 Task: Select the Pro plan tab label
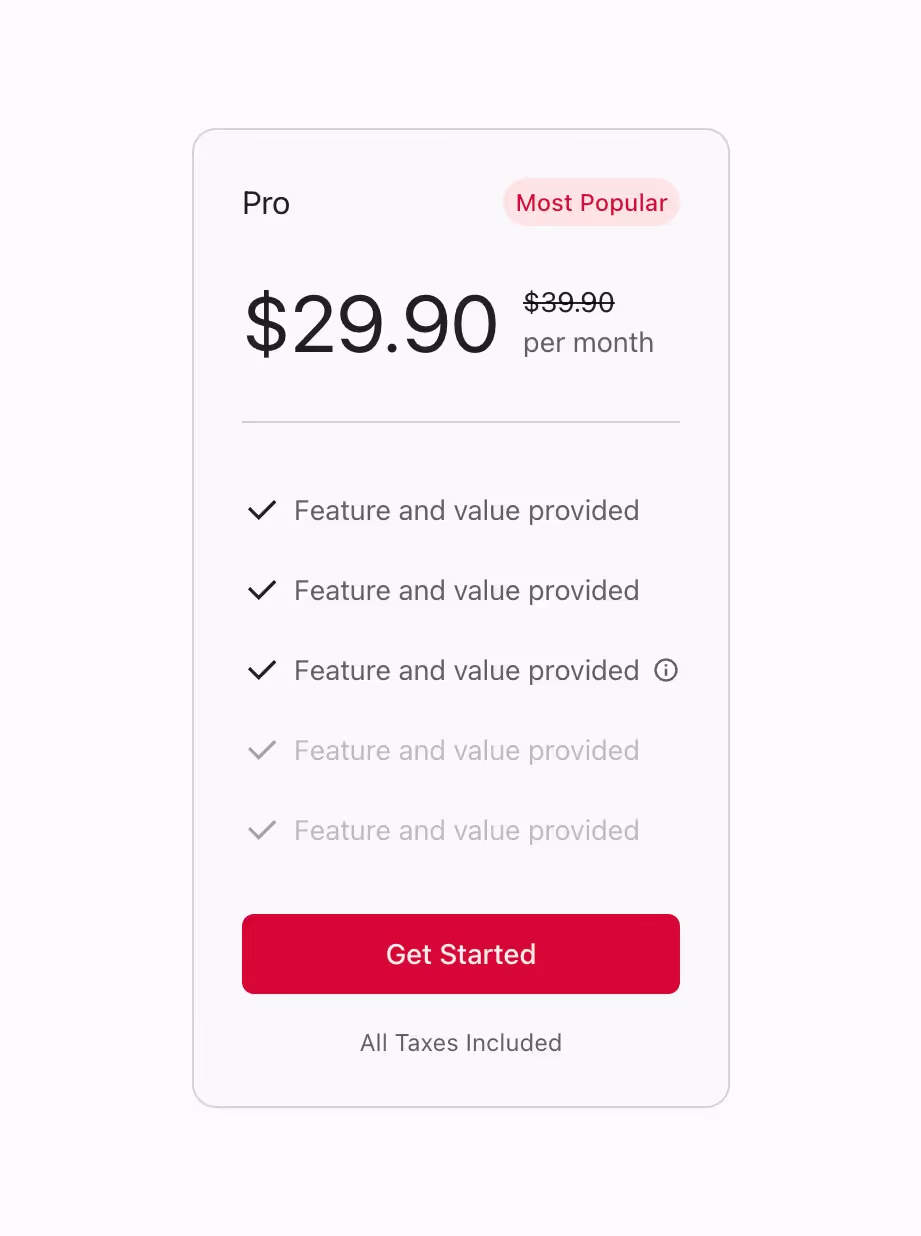[x=265, y=203]
